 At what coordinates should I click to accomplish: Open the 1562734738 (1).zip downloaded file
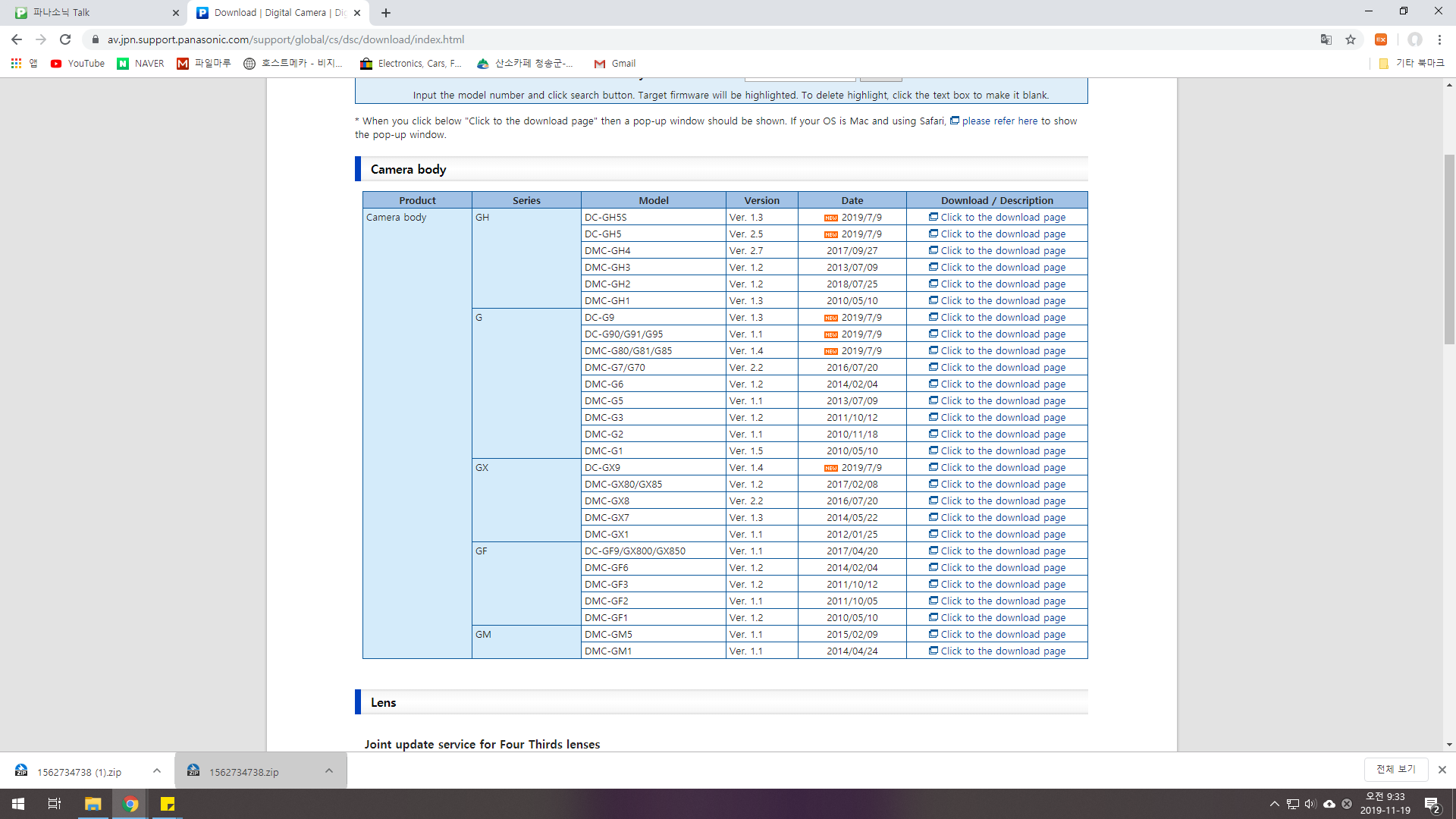[x=79, y=772]
